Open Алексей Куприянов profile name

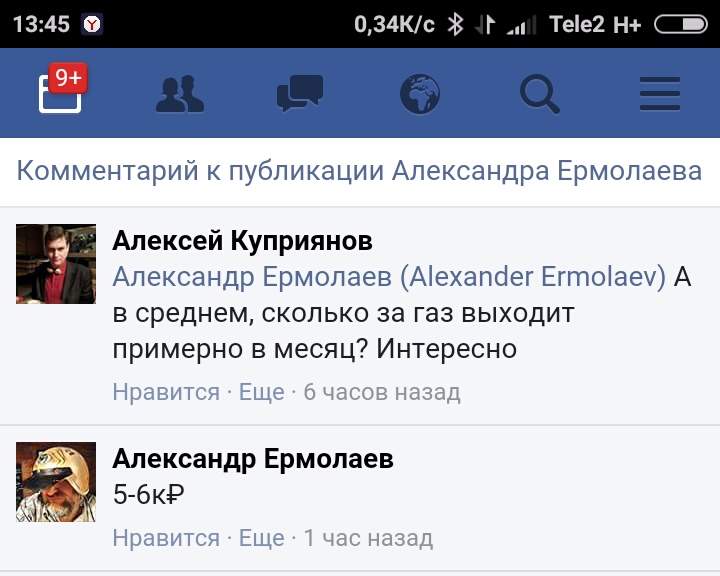[242, 241]
